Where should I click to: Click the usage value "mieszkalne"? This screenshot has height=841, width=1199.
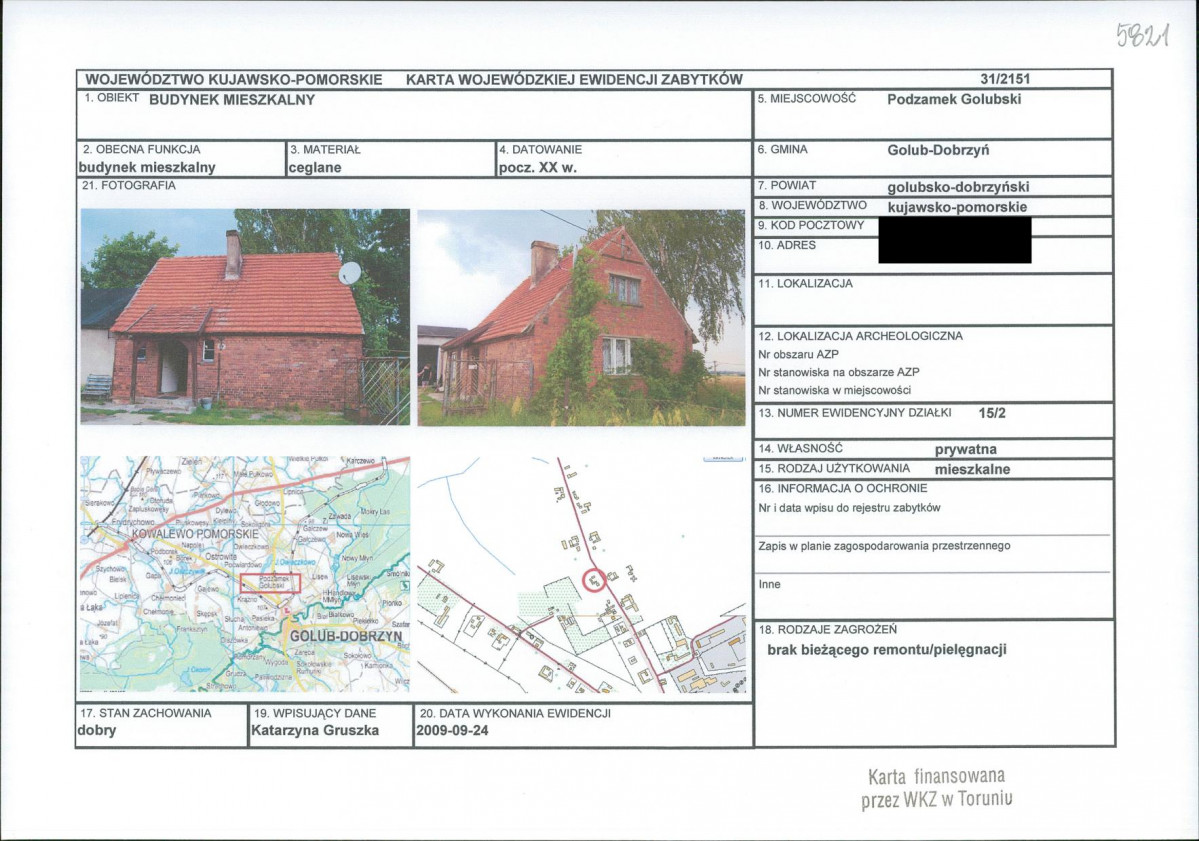click(x=972, y=469)
